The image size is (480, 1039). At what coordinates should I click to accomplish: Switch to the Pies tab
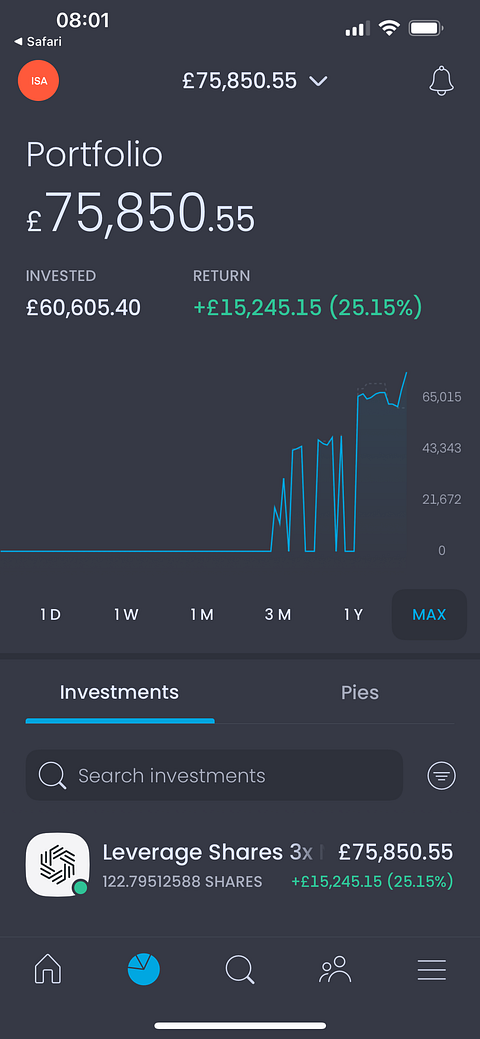pyautogui.click(x=360, y=693)
